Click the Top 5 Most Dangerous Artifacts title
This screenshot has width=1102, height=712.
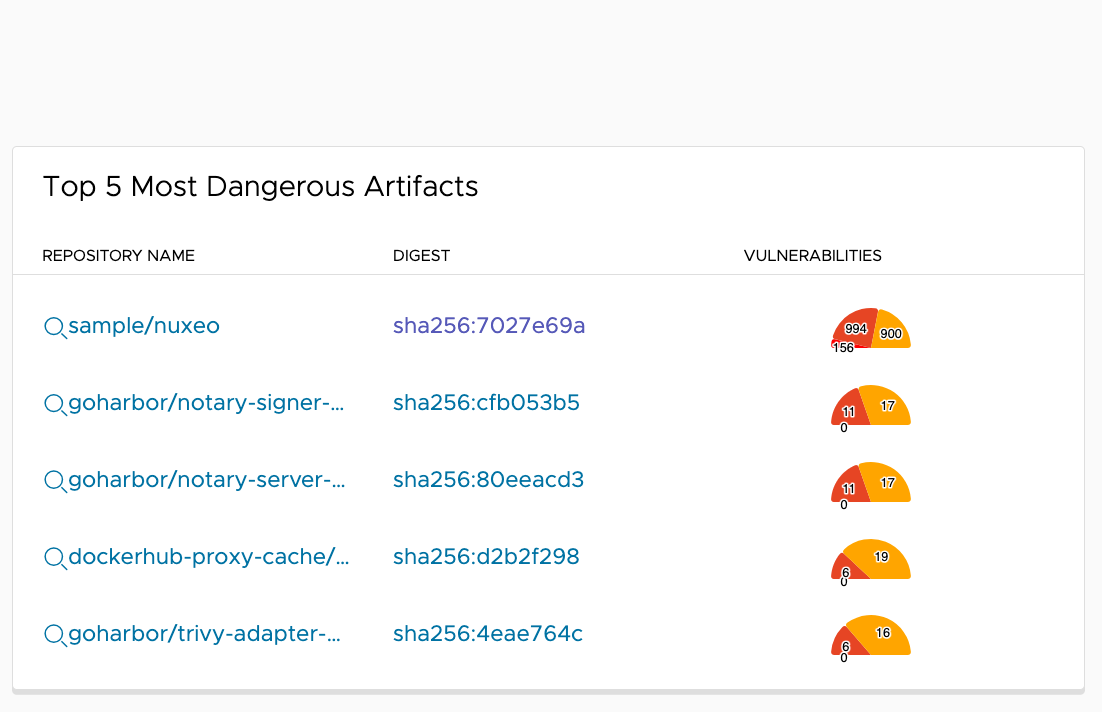[x=260, y=187]
